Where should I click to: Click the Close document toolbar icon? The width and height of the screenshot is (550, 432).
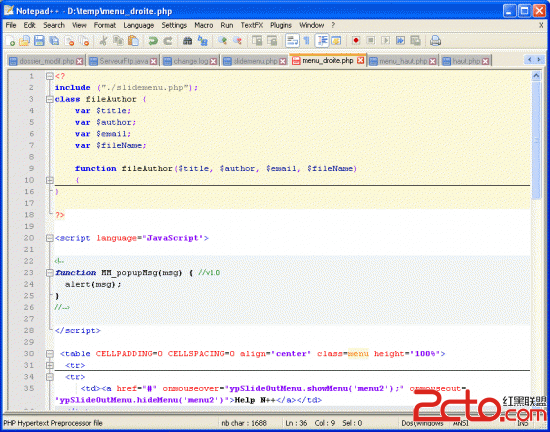pos(69,41)
